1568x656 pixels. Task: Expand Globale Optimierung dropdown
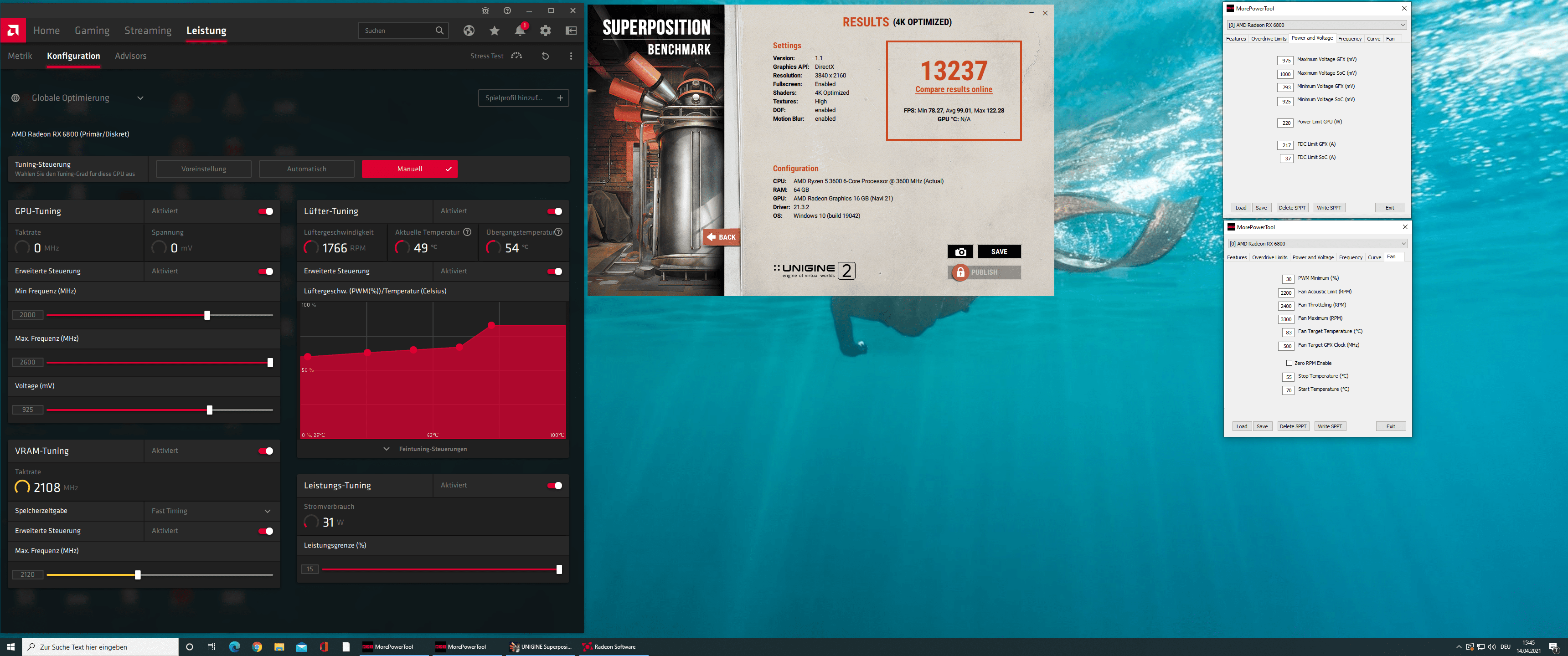pyautogui.click(x=140, y=97)
